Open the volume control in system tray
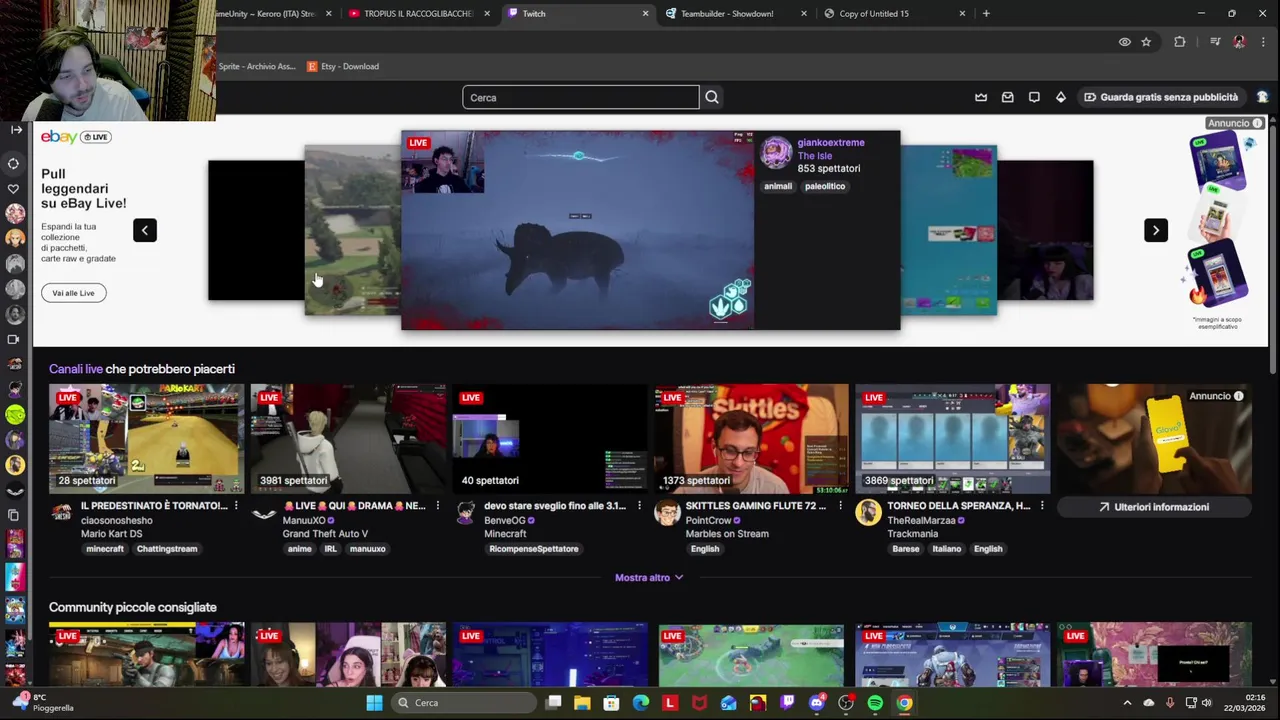The image size is (1280, 720). click(x=1206, y=703)
